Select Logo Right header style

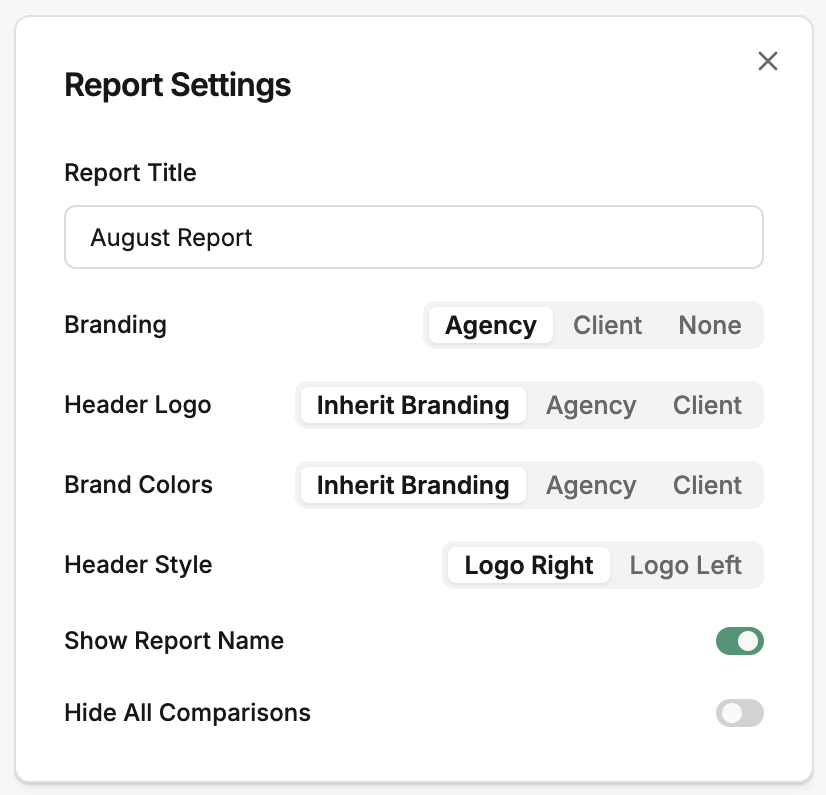(529, 565)
